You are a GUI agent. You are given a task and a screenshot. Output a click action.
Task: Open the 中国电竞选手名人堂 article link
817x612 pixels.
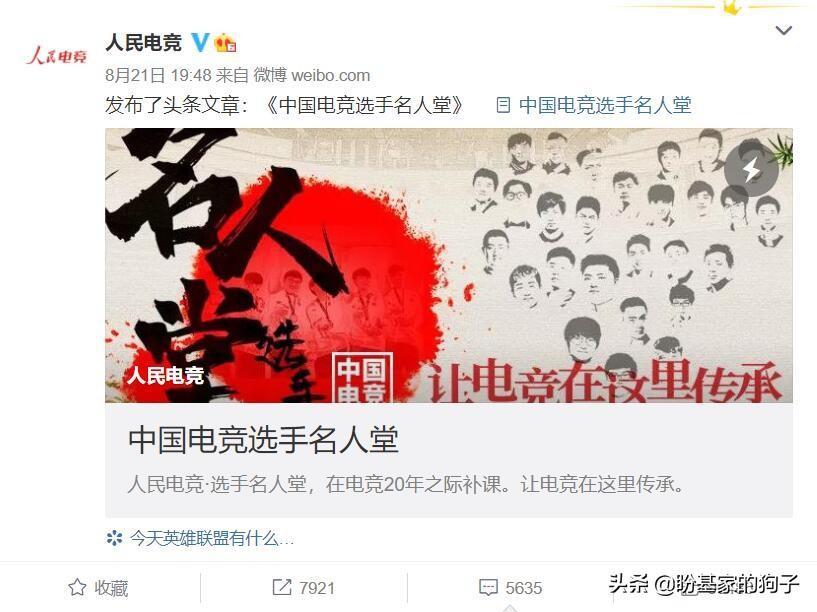(605, 105)
